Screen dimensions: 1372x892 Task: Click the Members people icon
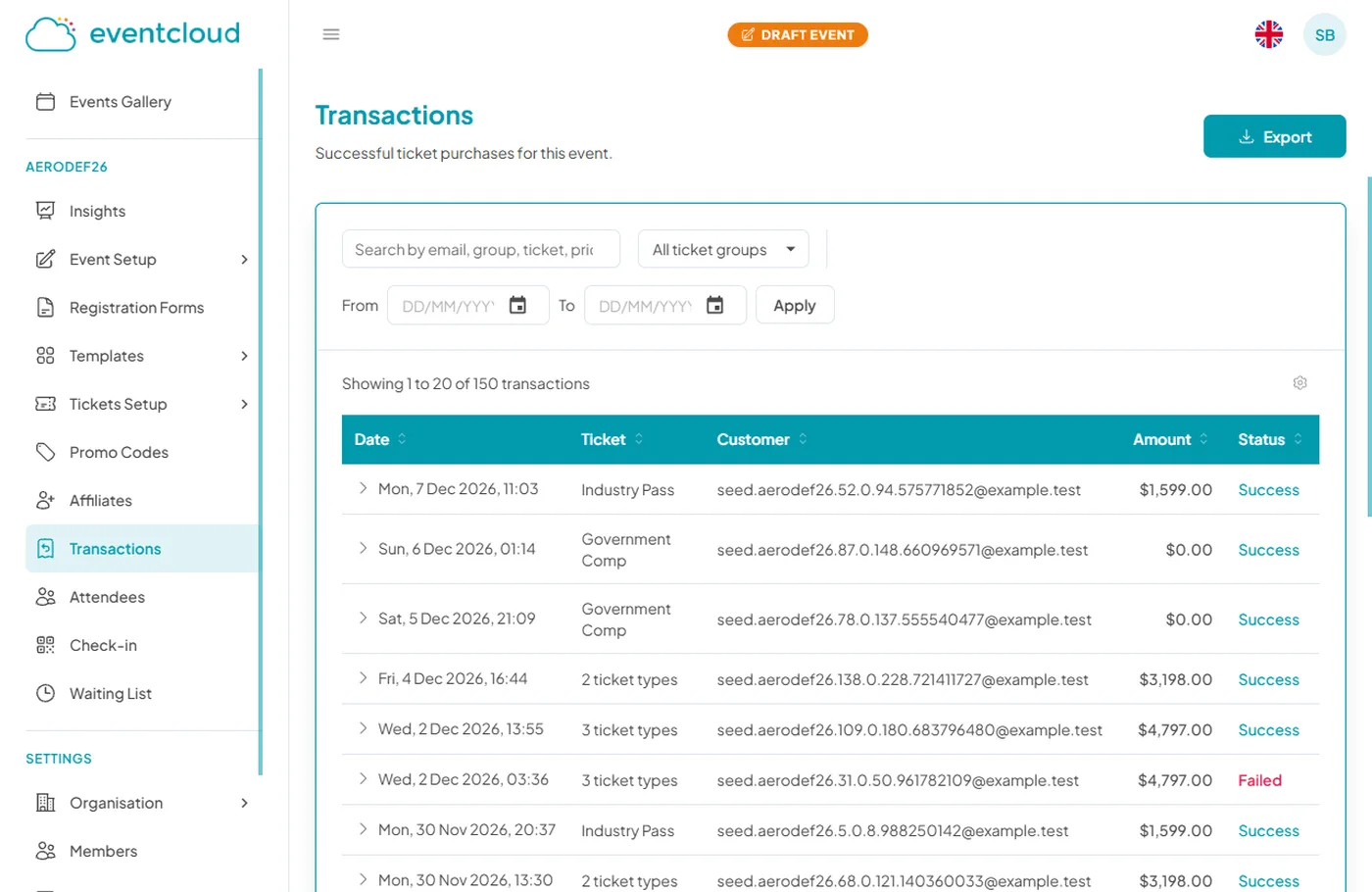tap(45, 851)
